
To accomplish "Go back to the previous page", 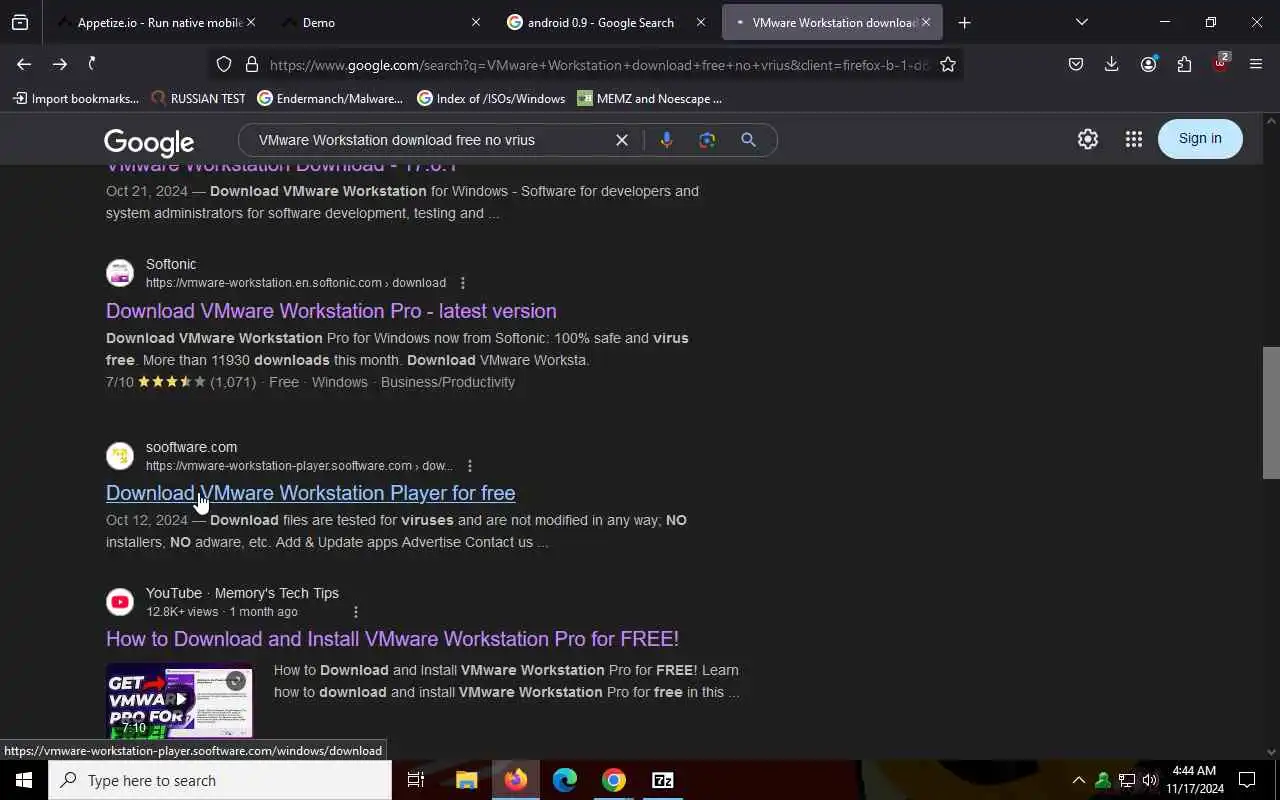I will 24,64.
